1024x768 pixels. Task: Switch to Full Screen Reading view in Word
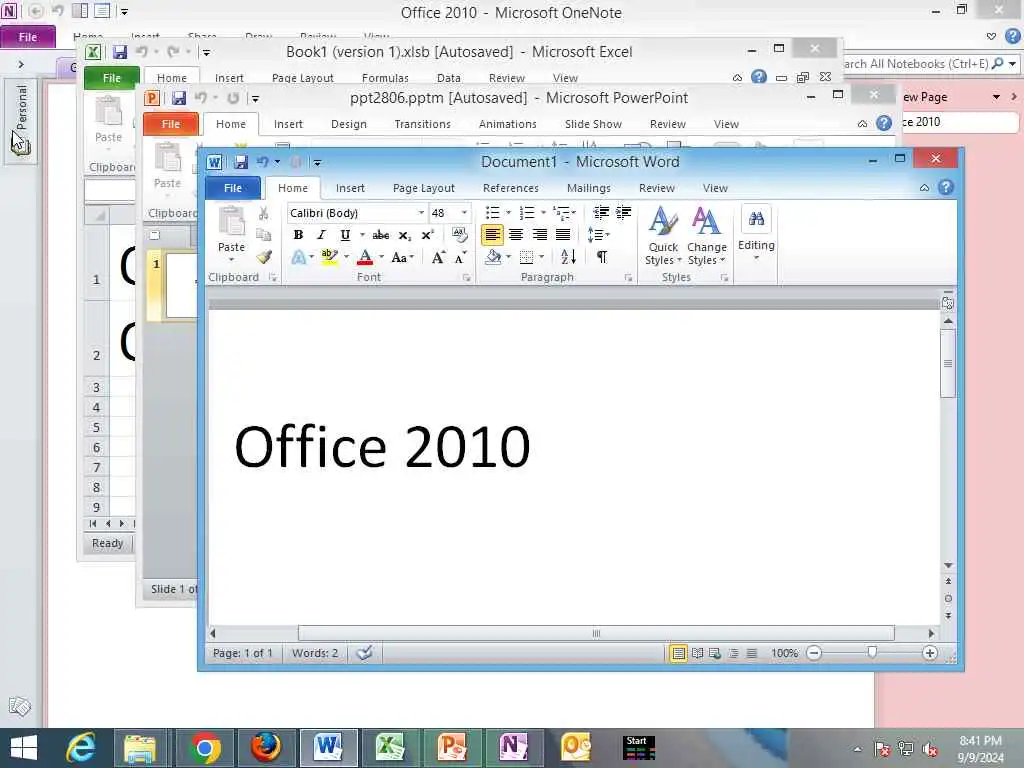point(697,653)
